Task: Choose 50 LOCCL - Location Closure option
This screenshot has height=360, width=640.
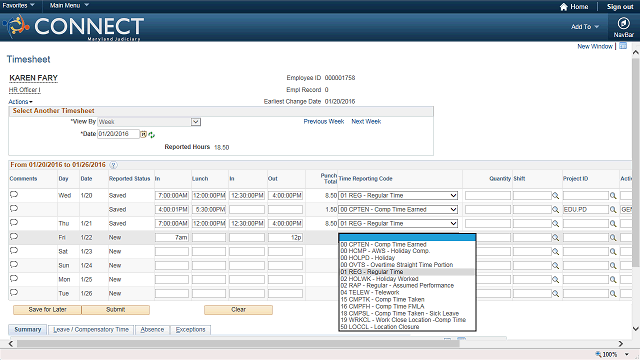Action: click(407, 327)
